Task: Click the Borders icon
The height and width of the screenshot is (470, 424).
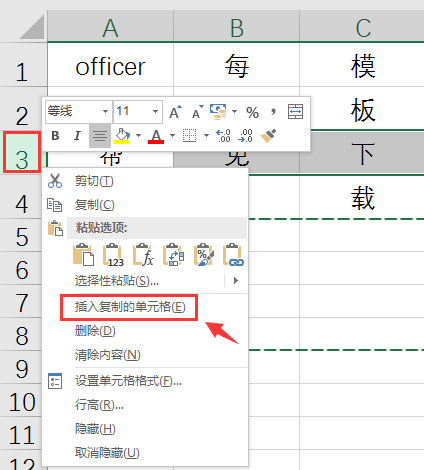Action: 189,135
